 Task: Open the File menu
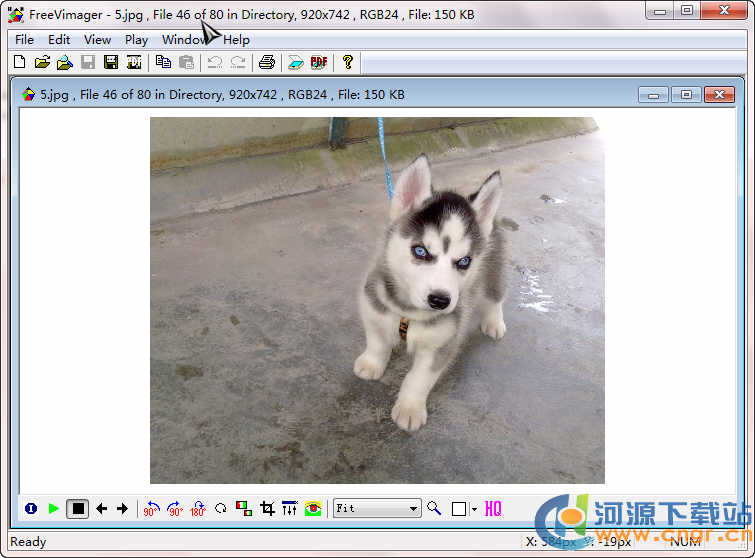(x=25, y=39)
